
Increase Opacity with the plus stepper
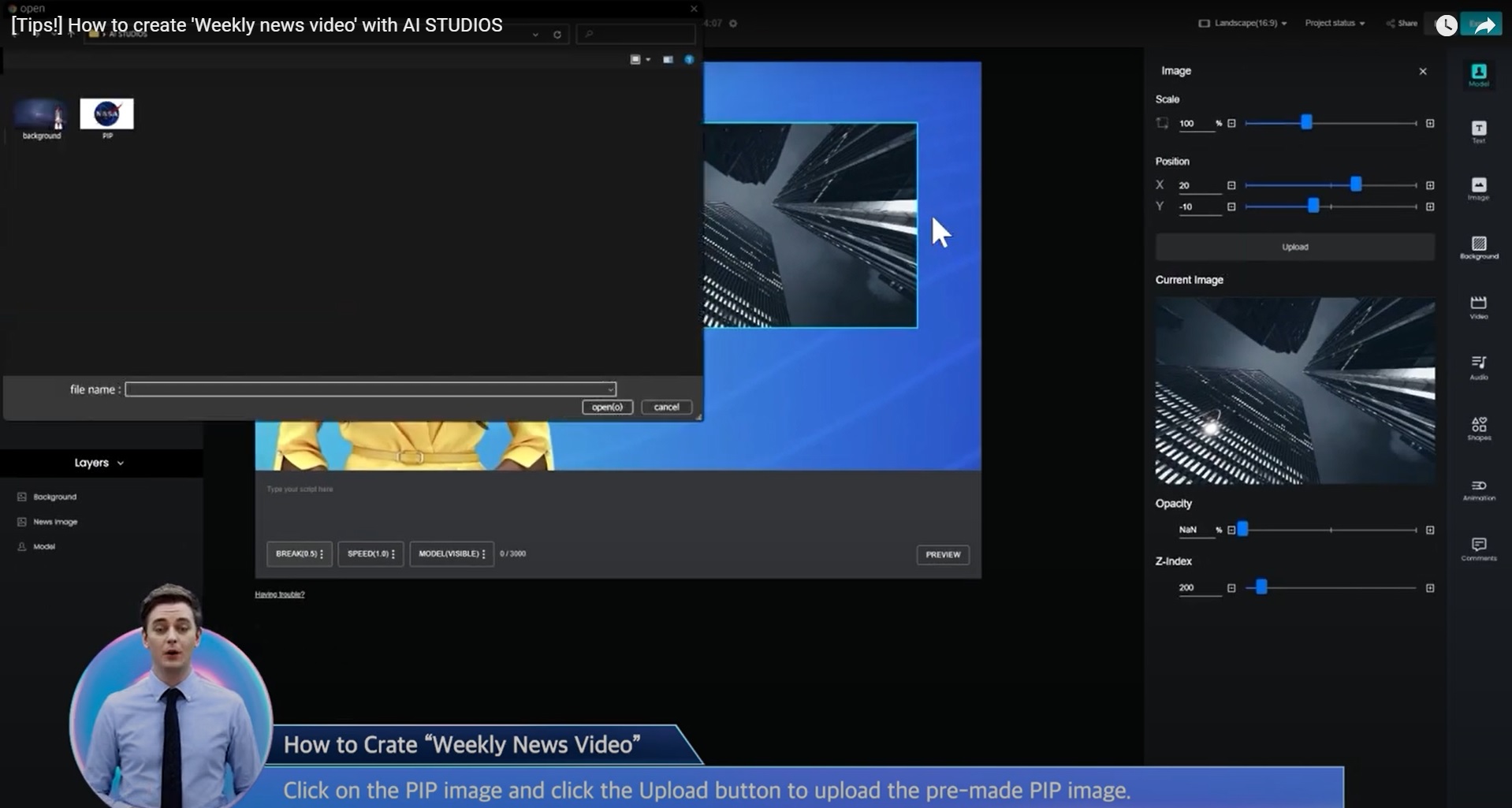1430,530
